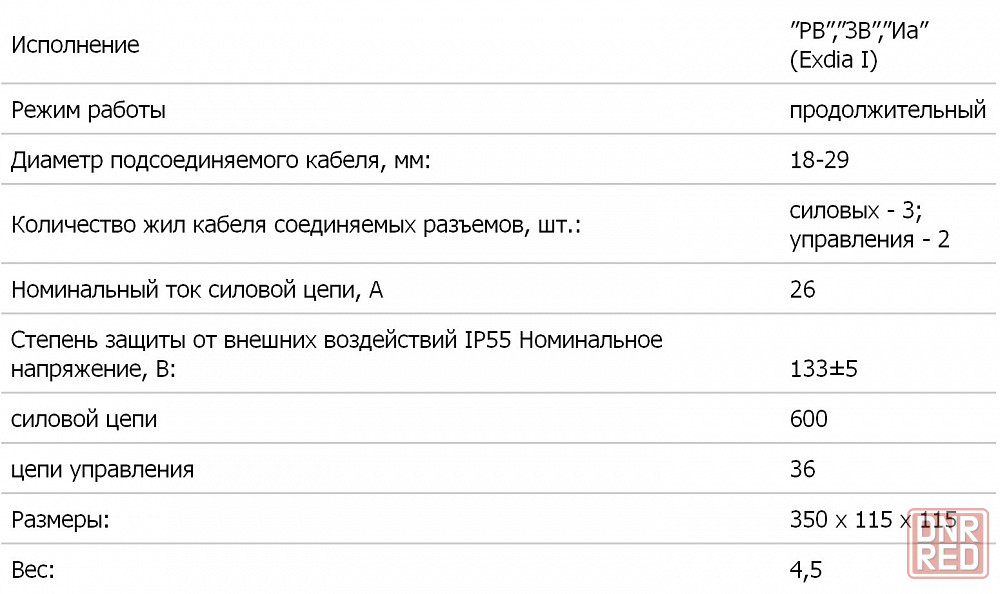This screenshot has width=1000, height=594.
Task: Click the 'продолжительный' value
Action: pos(888,110)
